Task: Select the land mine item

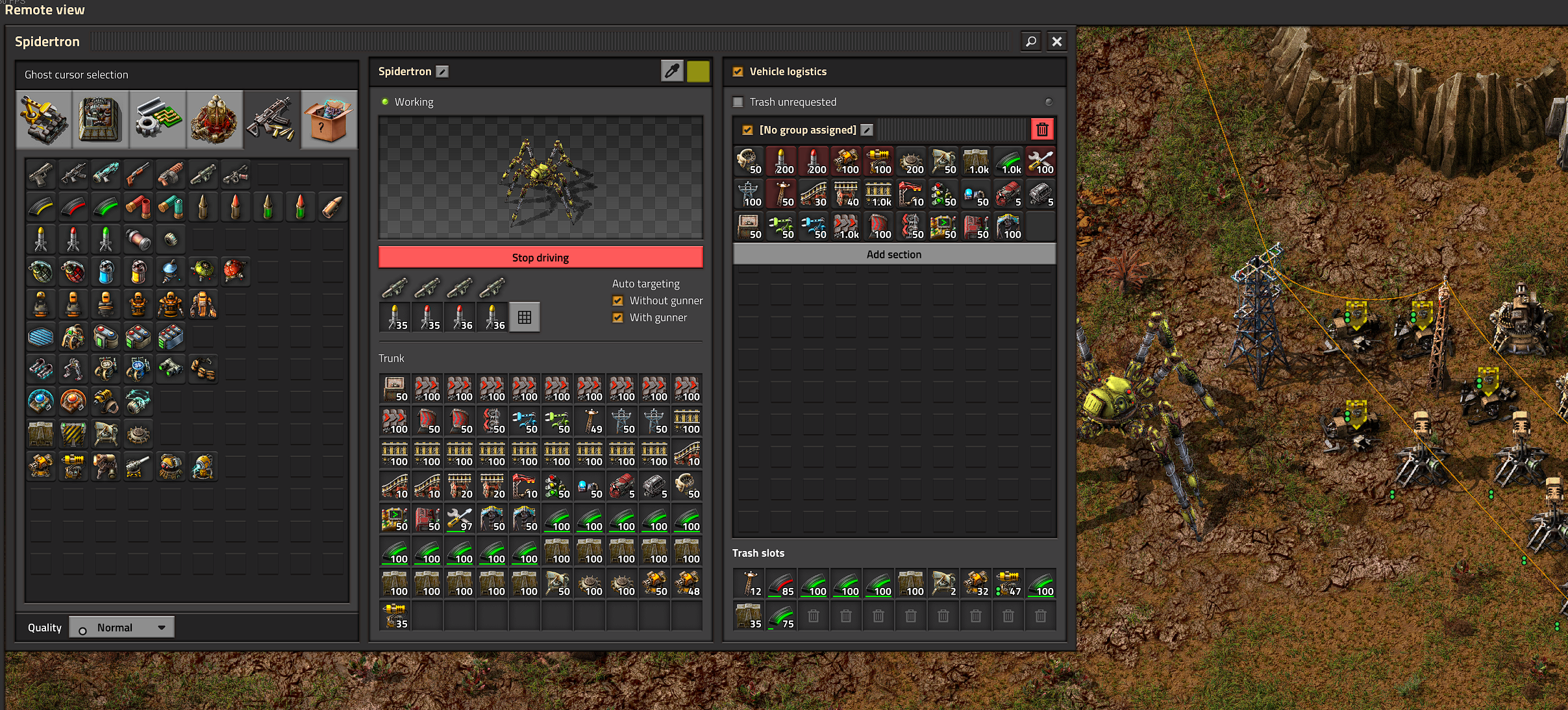Action: 138,434
